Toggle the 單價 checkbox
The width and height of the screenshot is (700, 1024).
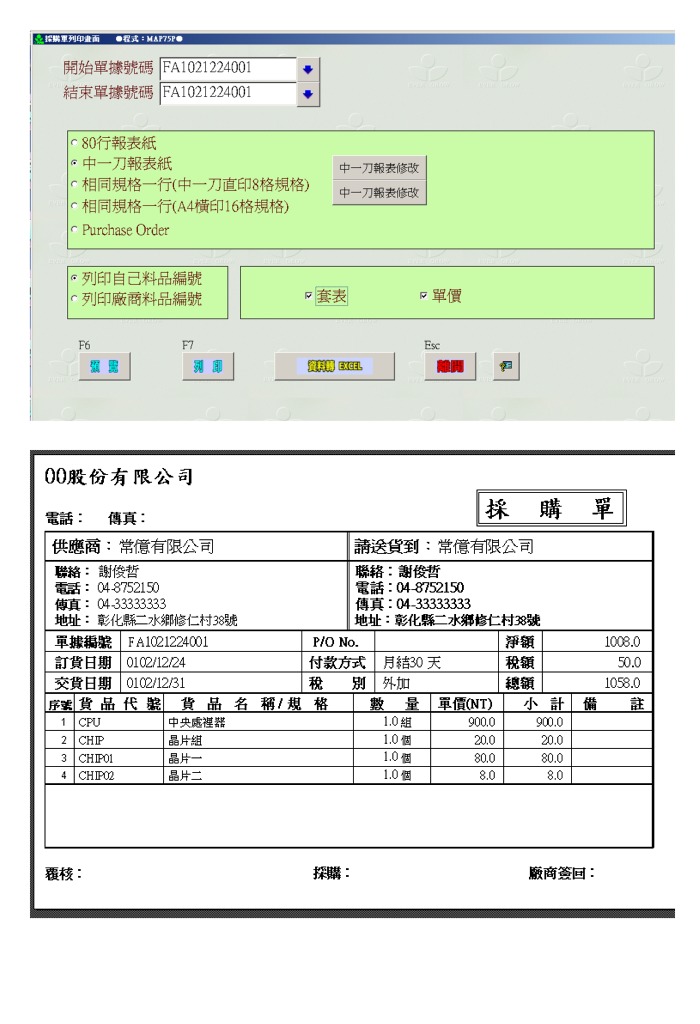coord(424,297)
